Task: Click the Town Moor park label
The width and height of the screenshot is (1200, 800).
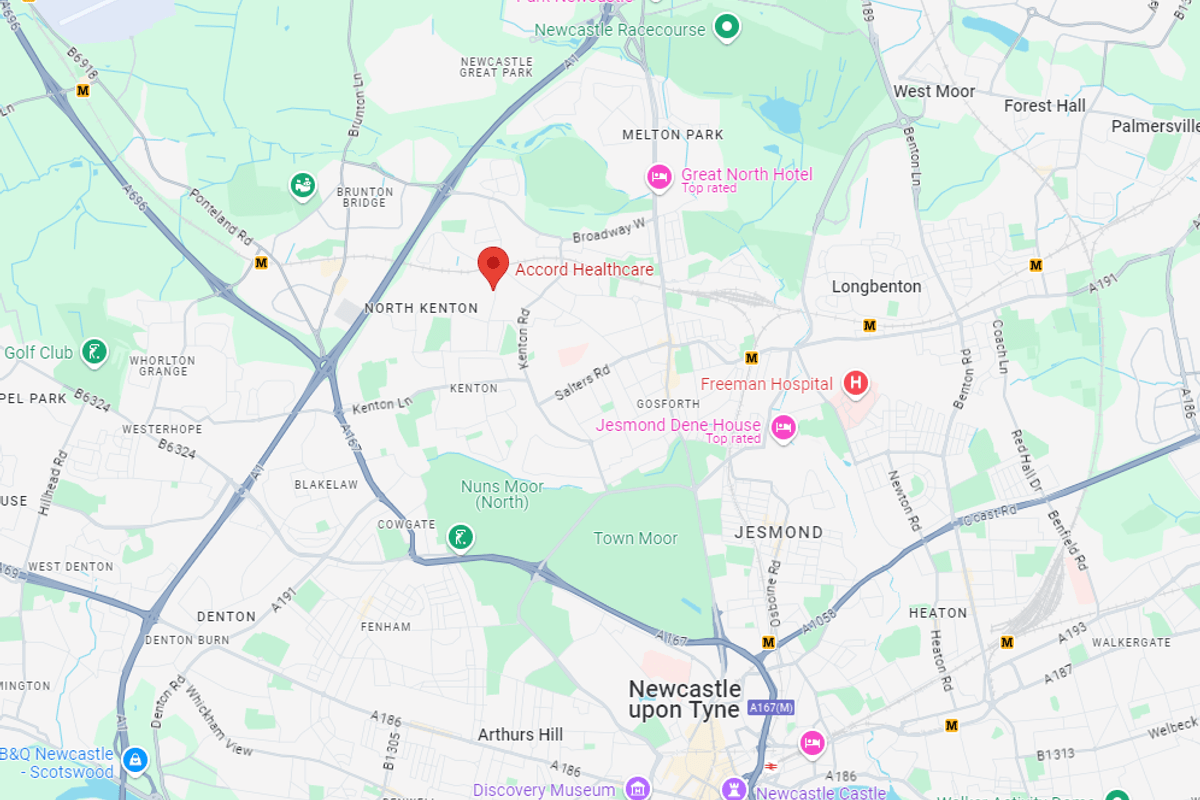Action: [635, 538]
